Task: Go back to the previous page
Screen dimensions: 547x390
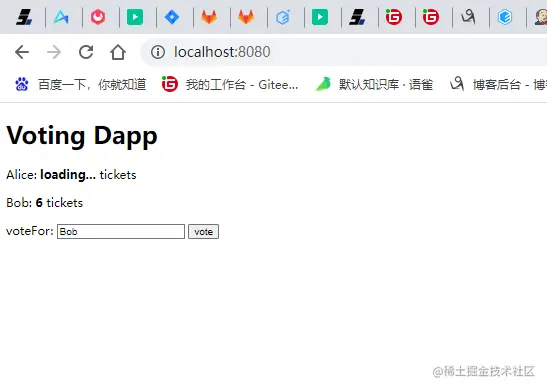Action: click(x=22, y=52)
